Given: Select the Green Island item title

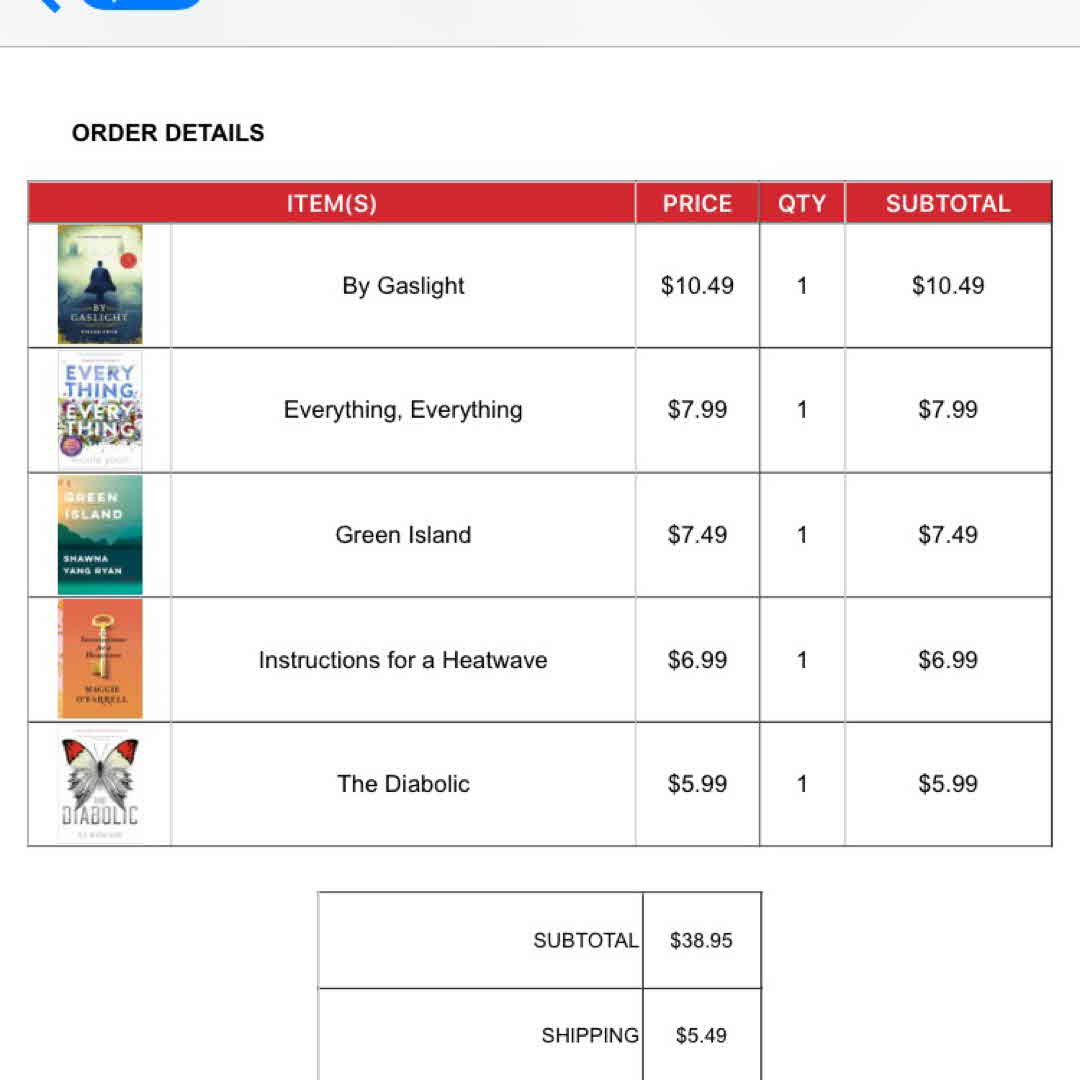Looking at the screenshot, I should pos(403,535).
